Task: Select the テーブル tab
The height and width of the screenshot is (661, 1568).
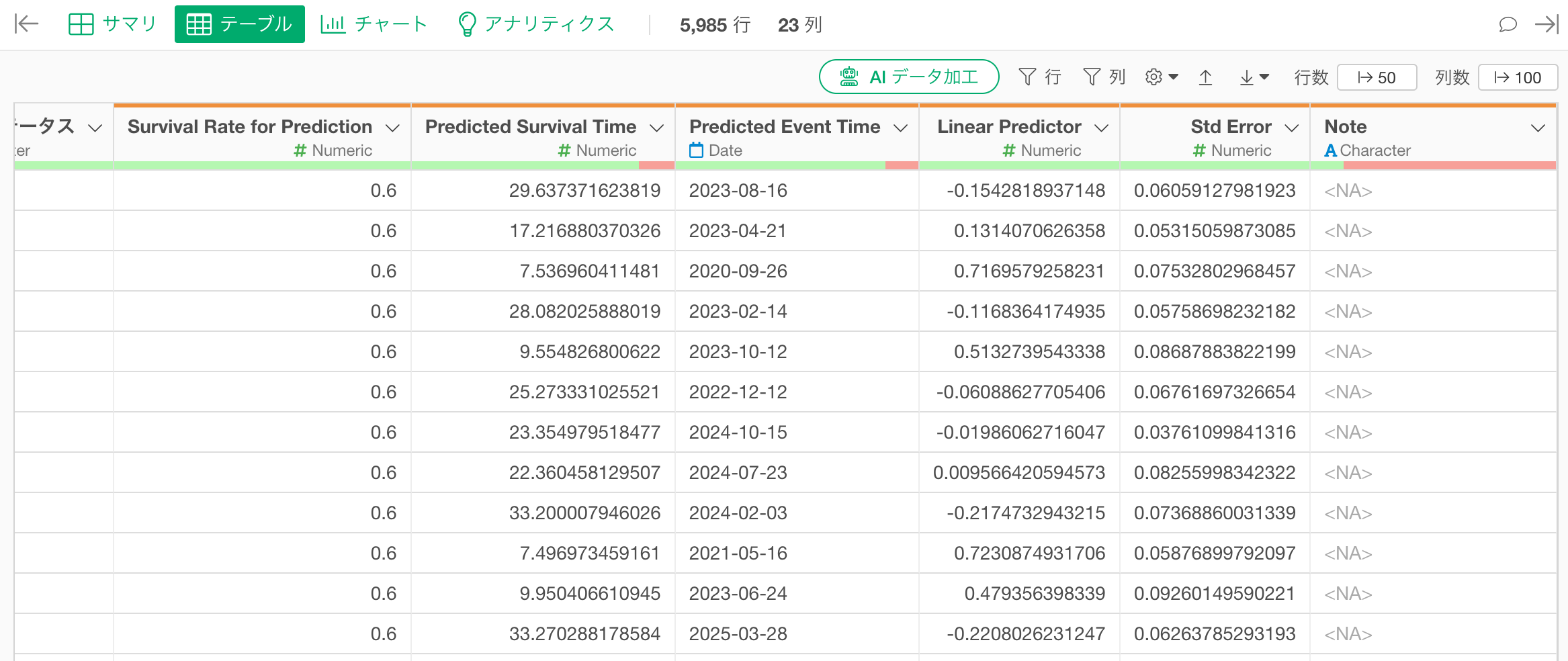Action: (240, 24)
